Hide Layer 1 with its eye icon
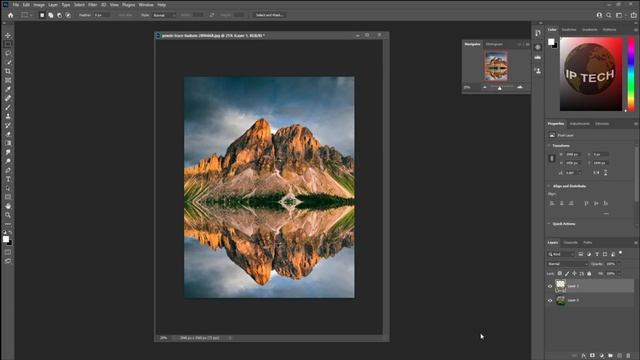This screenshot has height=360, width=640. pos(550,286)
